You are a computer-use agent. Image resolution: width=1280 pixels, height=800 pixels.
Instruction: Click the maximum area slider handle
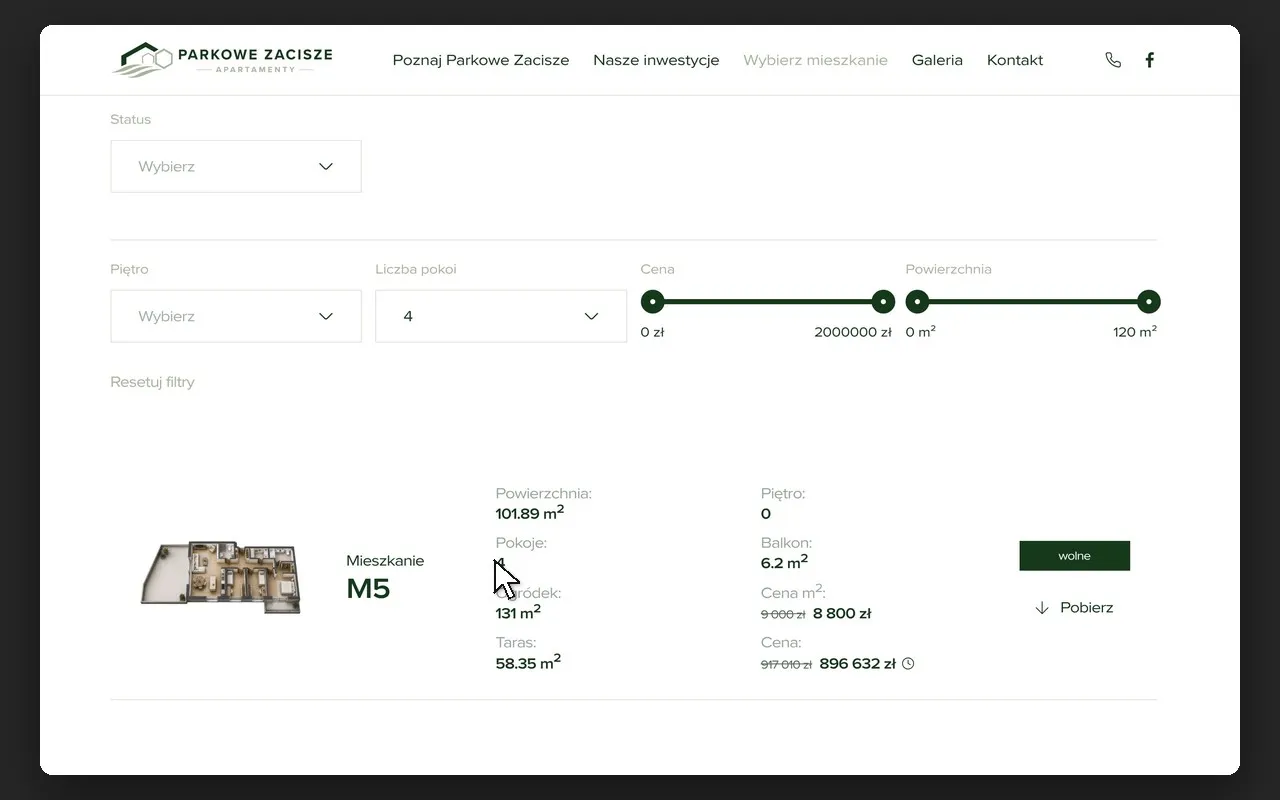click(x=1149, y=301)
